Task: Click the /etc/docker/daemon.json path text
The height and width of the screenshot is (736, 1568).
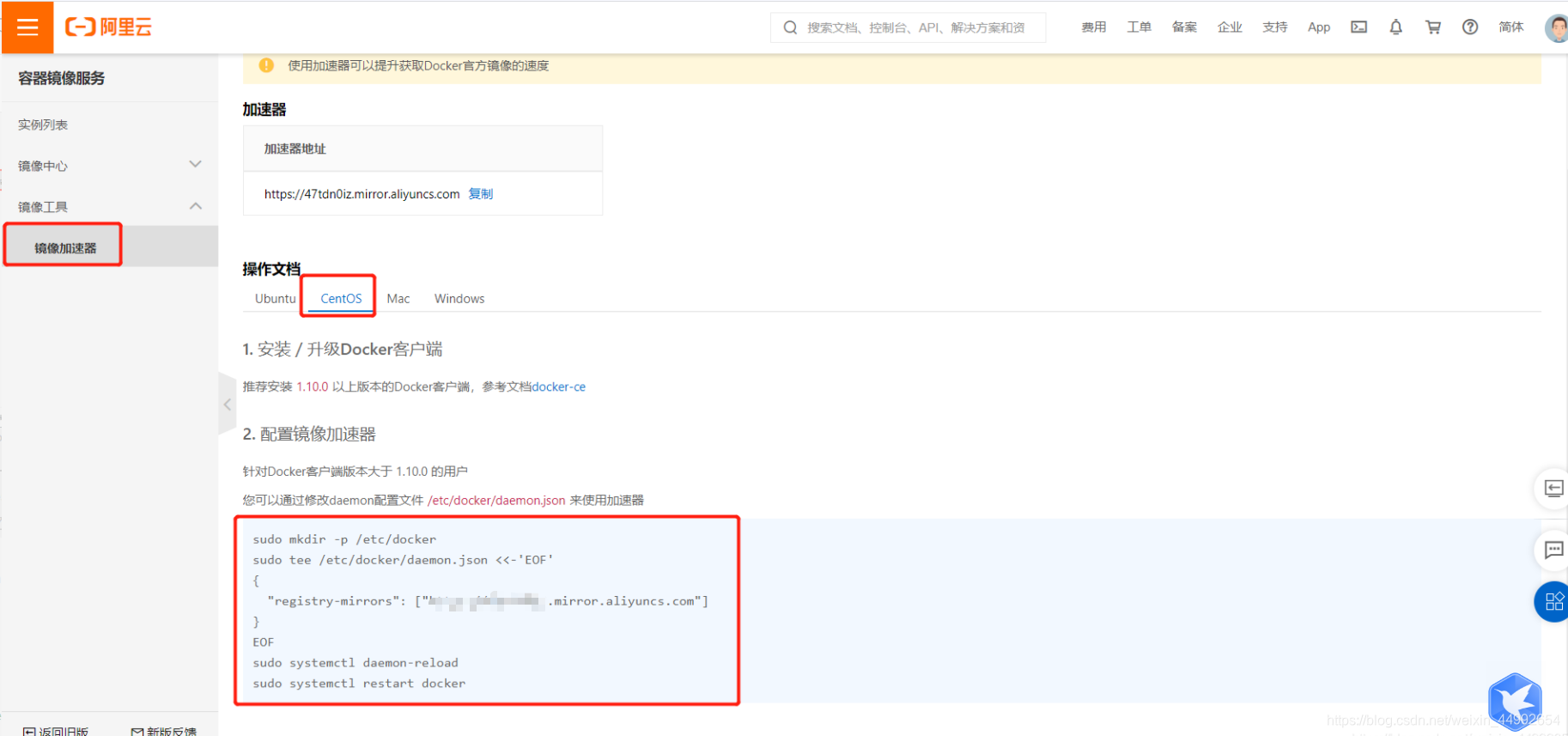Action: tap(496, 501)
